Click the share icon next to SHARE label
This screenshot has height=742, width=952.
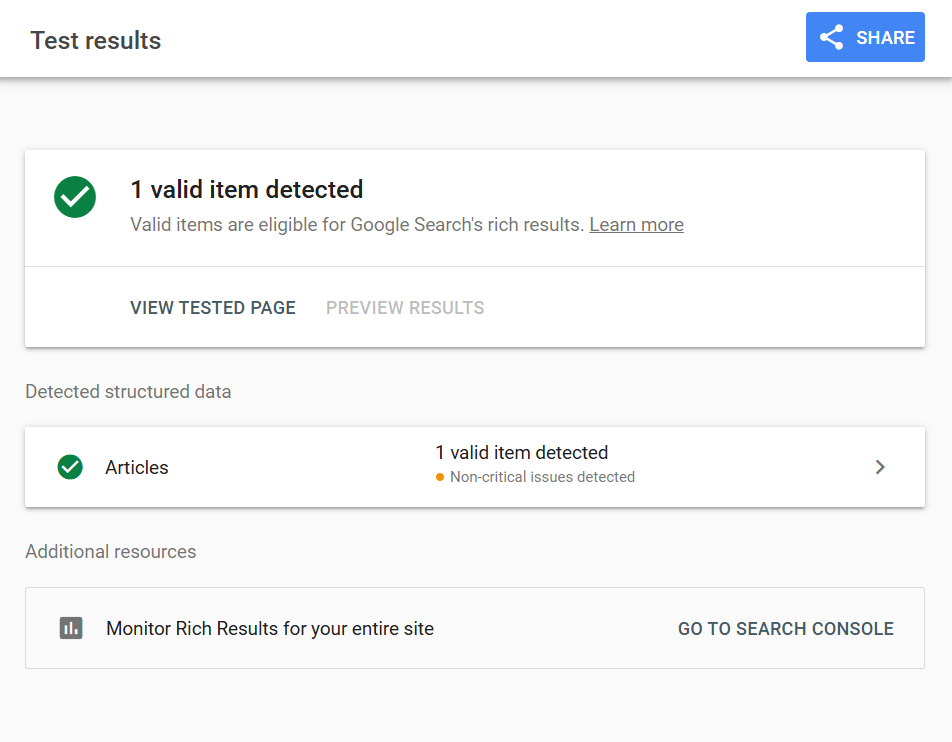click(x=831, y=37)
